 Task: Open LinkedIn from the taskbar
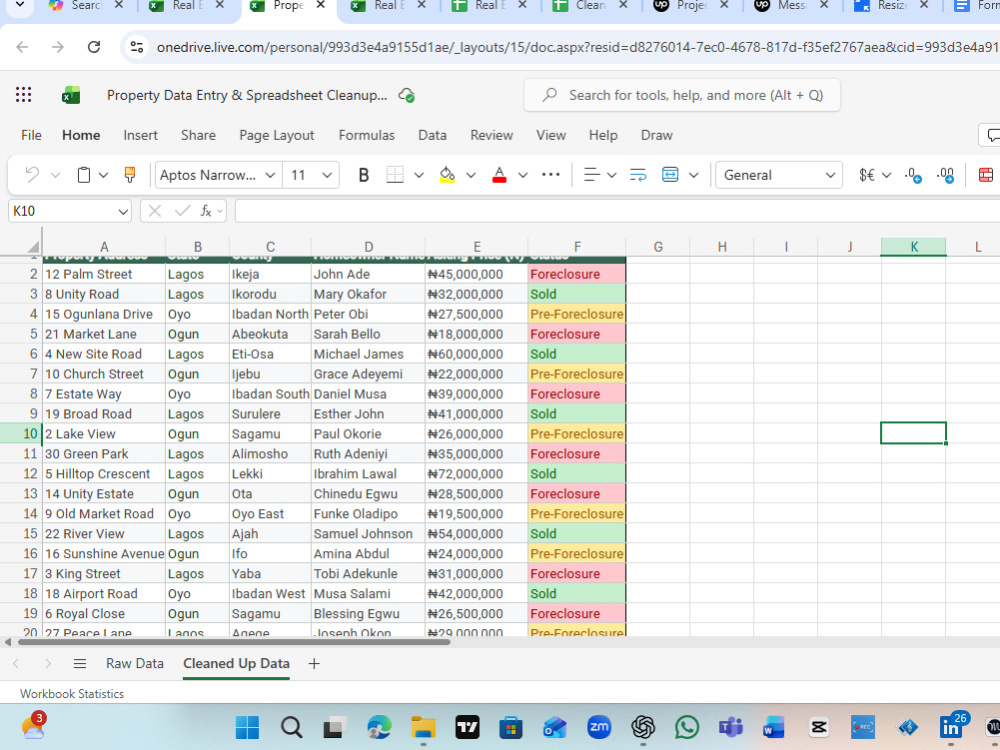tap(951, 726)
